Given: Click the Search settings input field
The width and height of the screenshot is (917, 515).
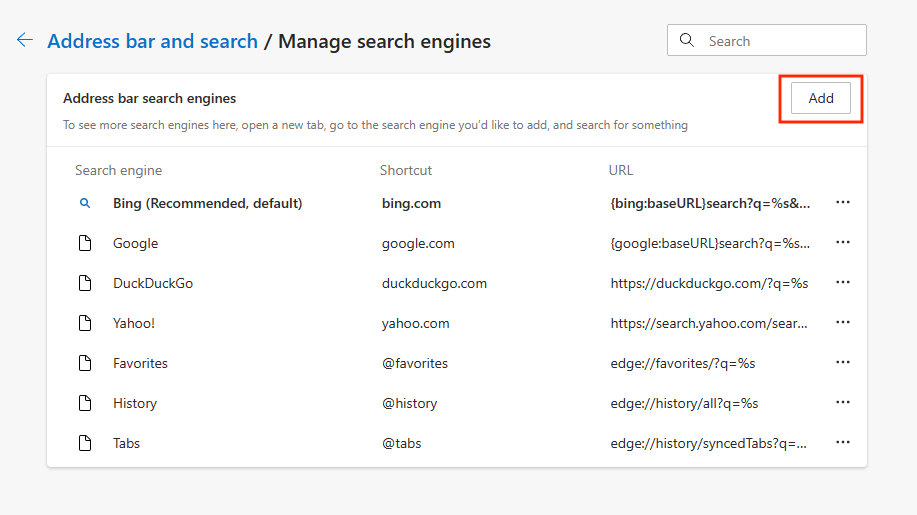Looking at the screenshot, I should (x=780, y=41).
